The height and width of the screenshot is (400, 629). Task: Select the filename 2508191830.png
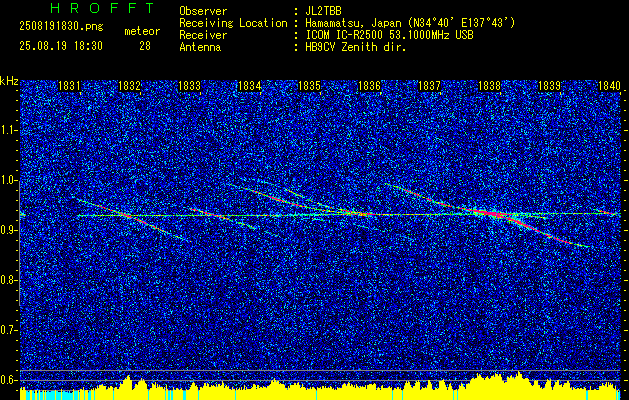pyautogui.click(x=61, y=27)
